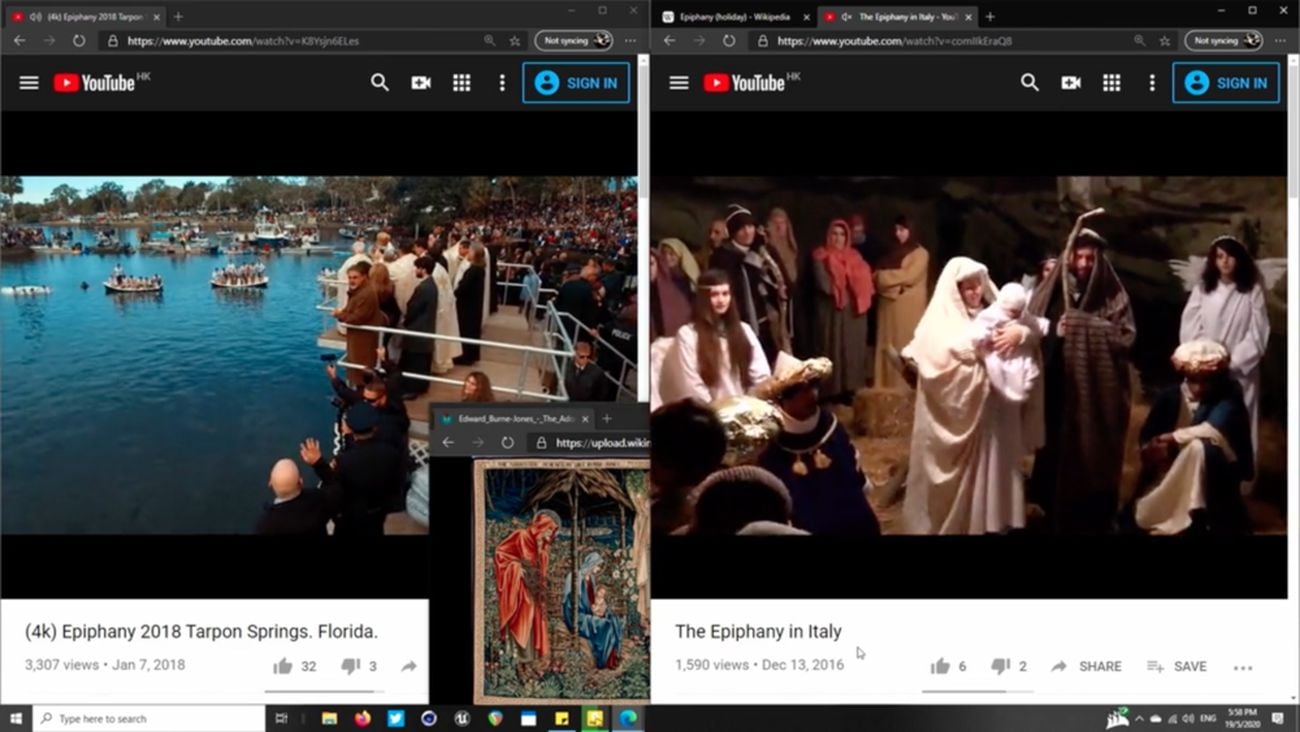Image resolution: width=1300 pixels, height=732 pixels.
Task: Open right browser's settings and more menu
Action: coord(1280,41)
